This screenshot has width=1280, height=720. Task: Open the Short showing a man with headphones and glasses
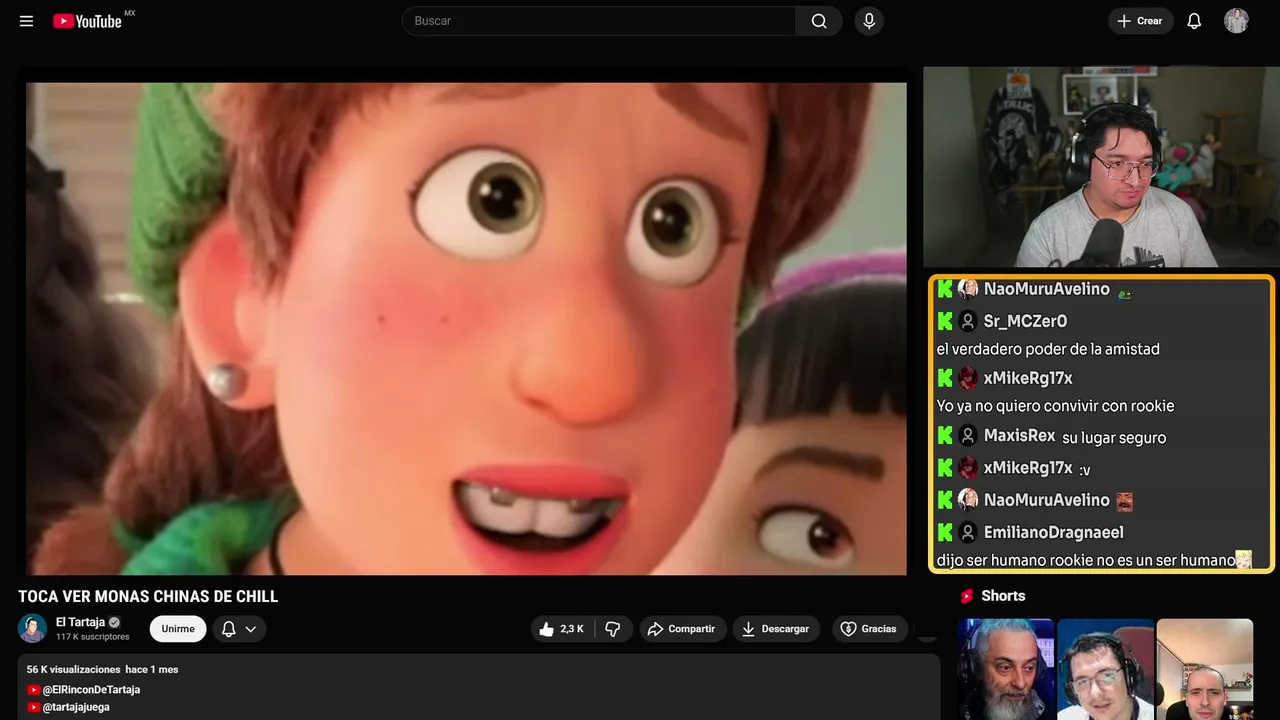(x=1105, y=669)
